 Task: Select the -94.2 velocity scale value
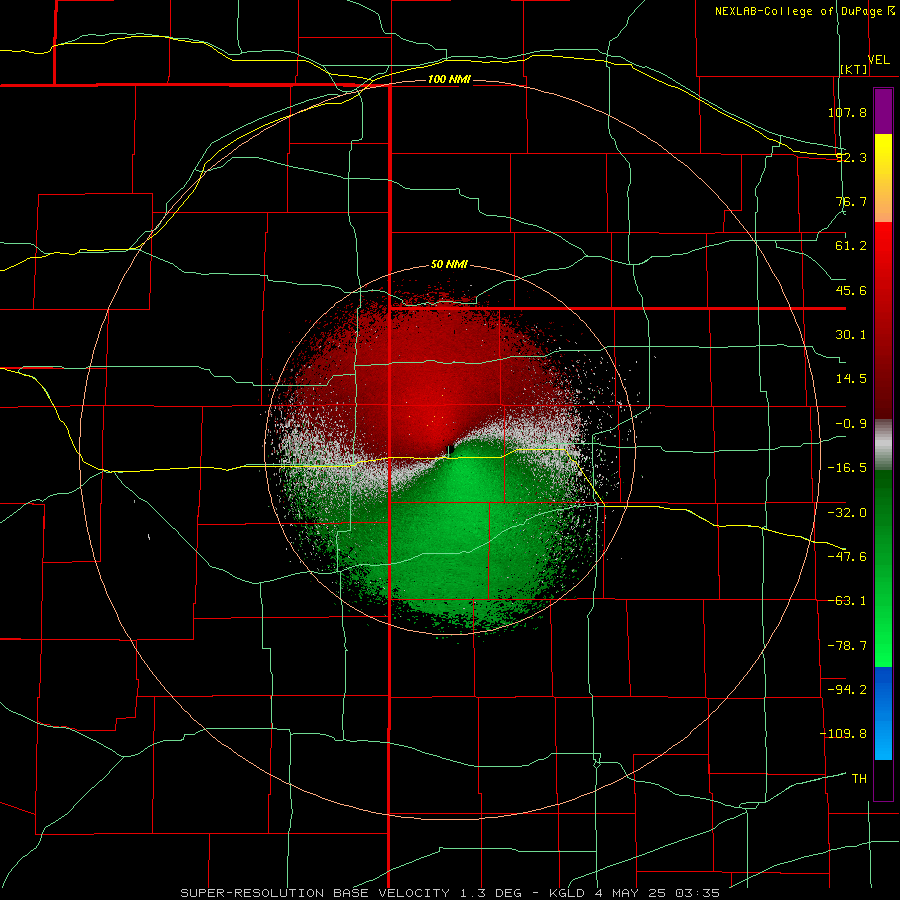[847, 689]
